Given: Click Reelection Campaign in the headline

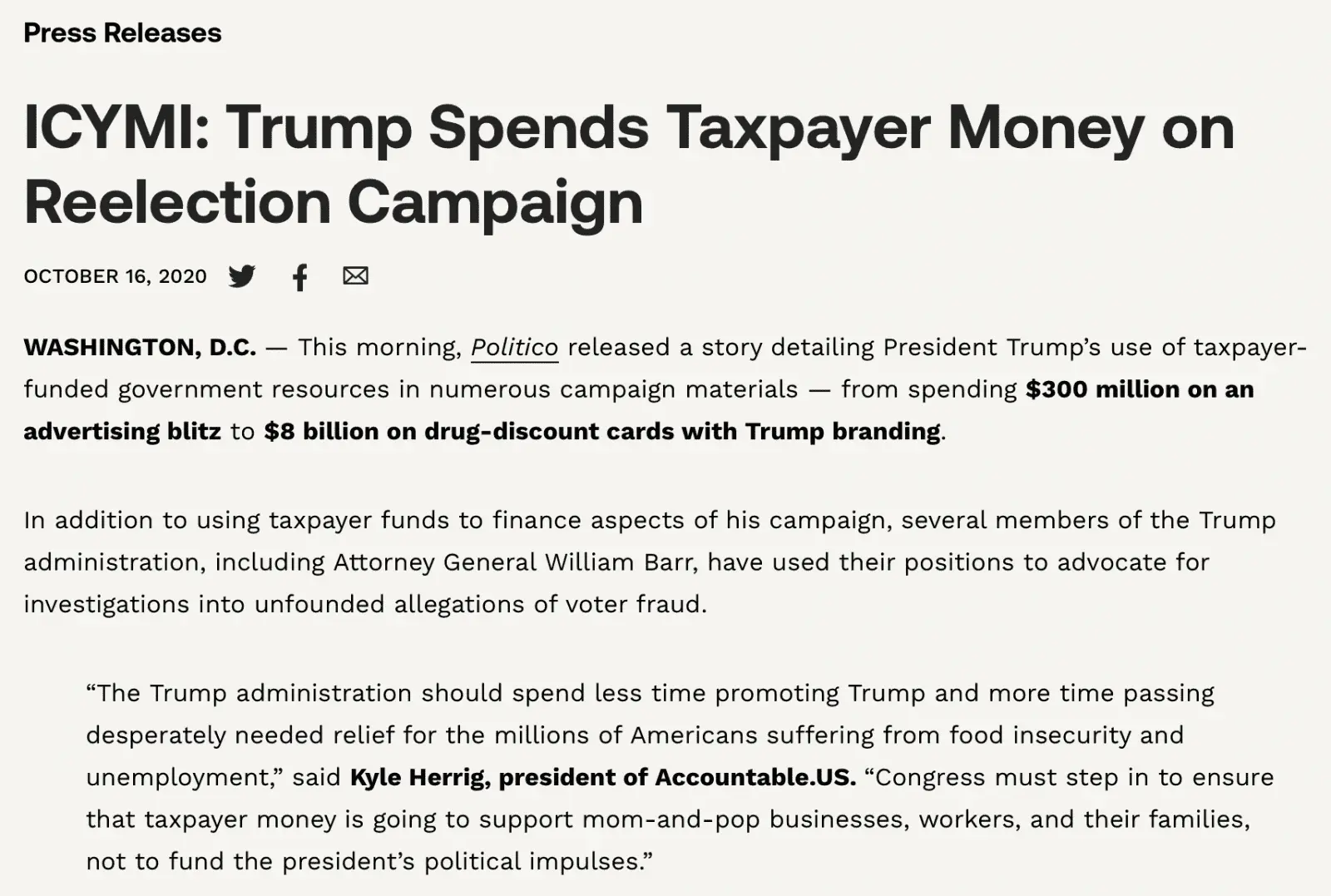Looking at the screenshot, I should click(334, 203).
